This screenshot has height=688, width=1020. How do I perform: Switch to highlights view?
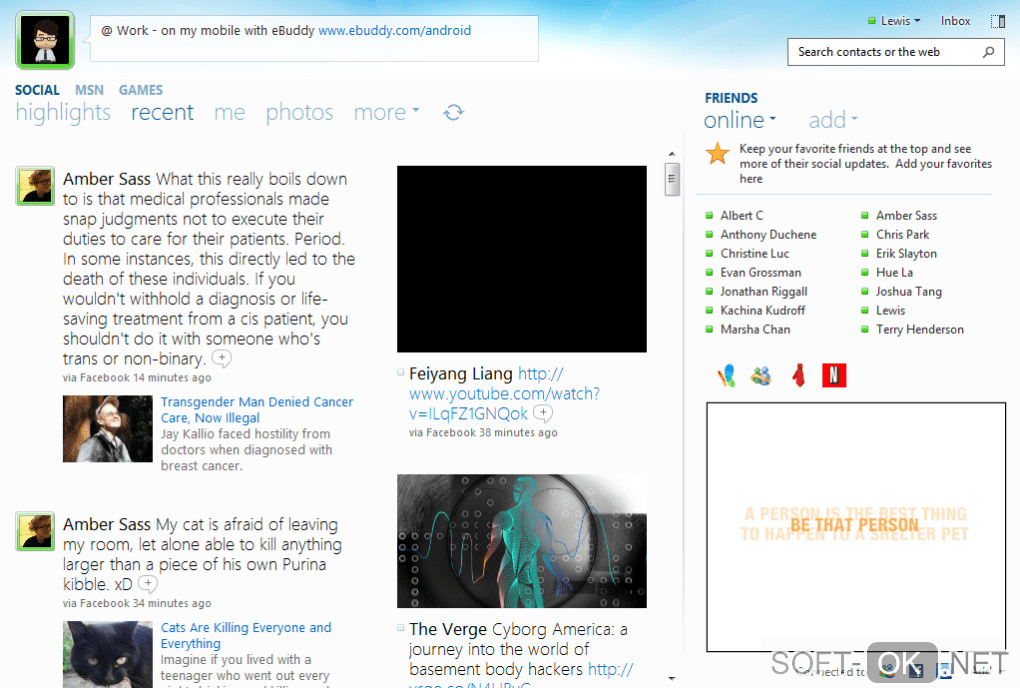(63, 112)
